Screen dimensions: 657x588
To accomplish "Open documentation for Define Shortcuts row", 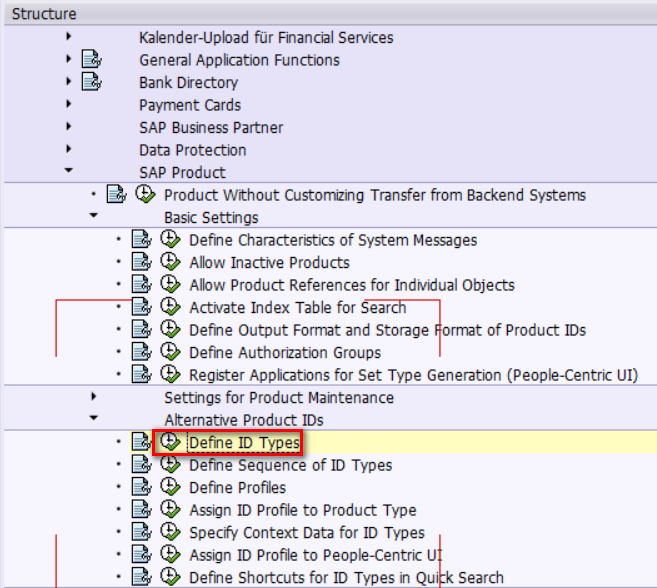I will [142, 577].
